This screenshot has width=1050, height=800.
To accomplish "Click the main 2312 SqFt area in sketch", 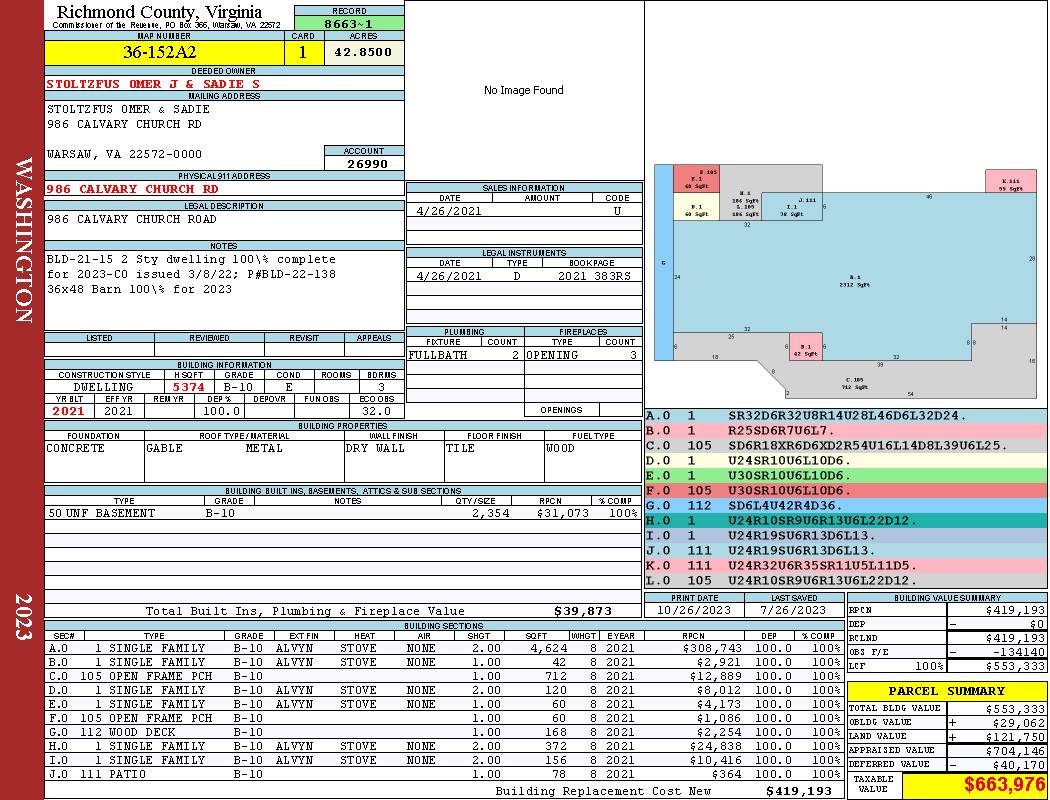I will click(x=854, y=281).
